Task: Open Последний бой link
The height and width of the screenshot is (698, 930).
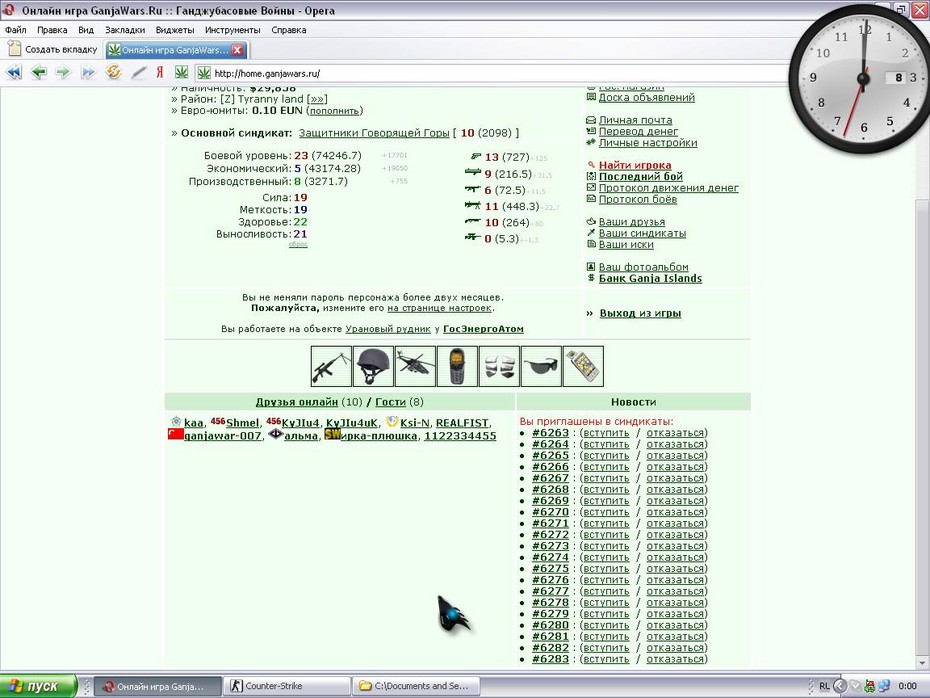Action: 641,176
